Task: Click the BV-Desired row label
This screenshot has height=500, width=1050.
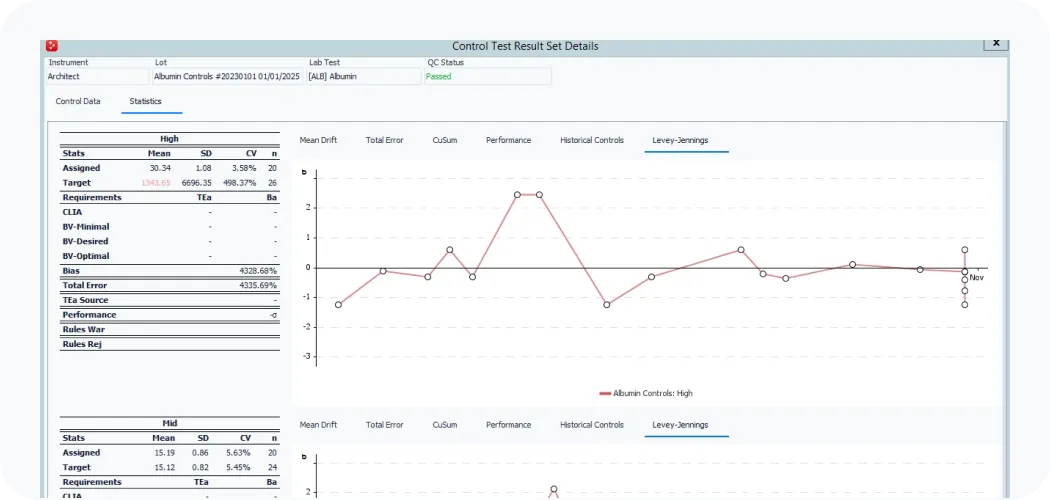Action: point(85,242)
